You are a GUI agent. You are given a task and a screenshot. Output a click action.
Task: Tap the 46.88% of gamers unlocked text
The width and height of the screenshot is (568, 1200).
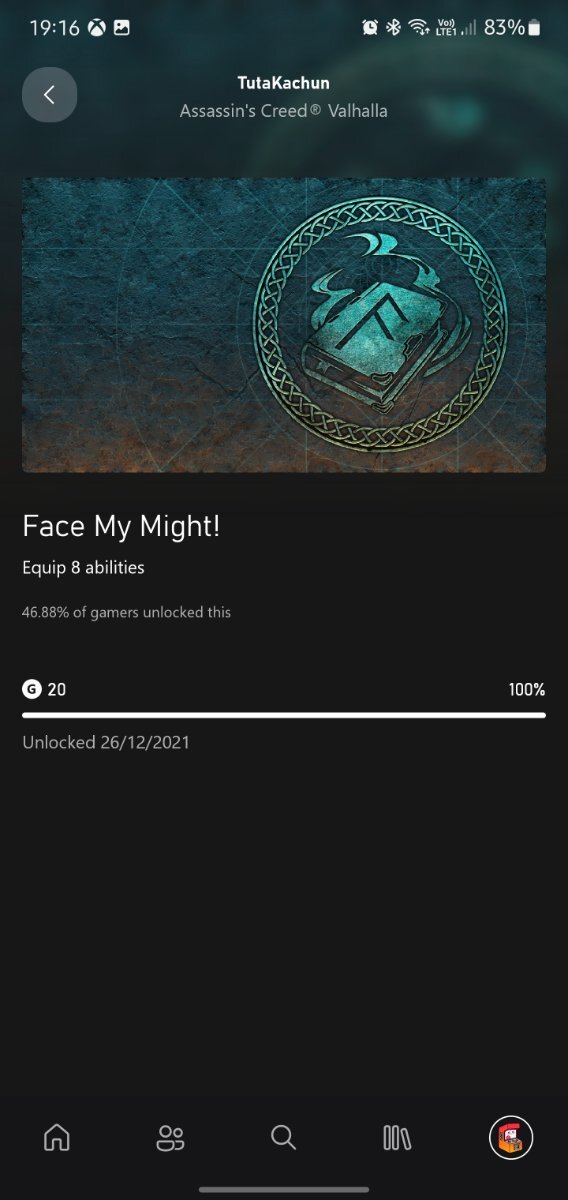tap(126, 612)
